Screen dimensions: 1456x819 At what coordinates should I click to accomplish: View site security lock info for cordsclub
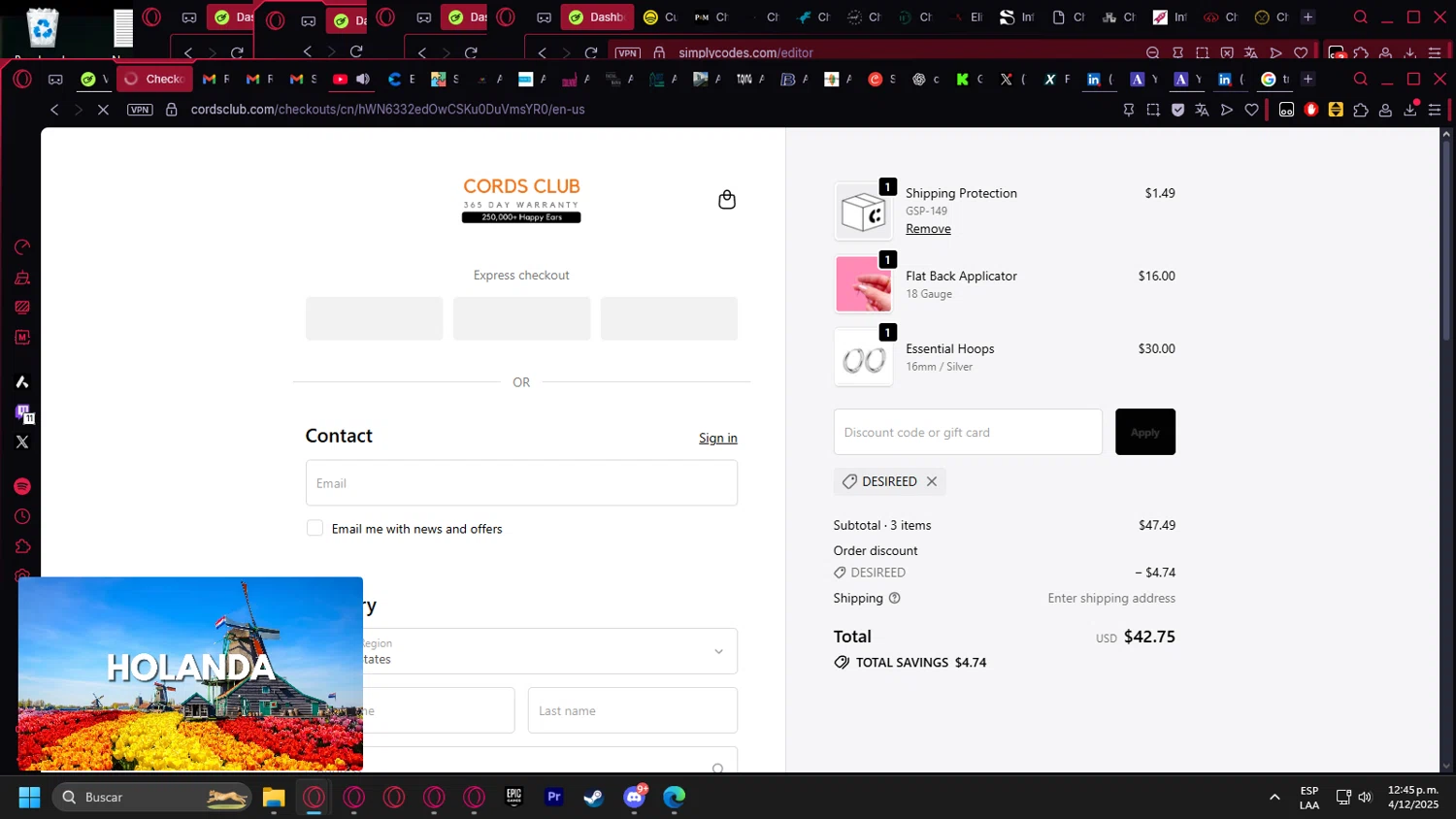pyautogui.click(x=172, y=110)
